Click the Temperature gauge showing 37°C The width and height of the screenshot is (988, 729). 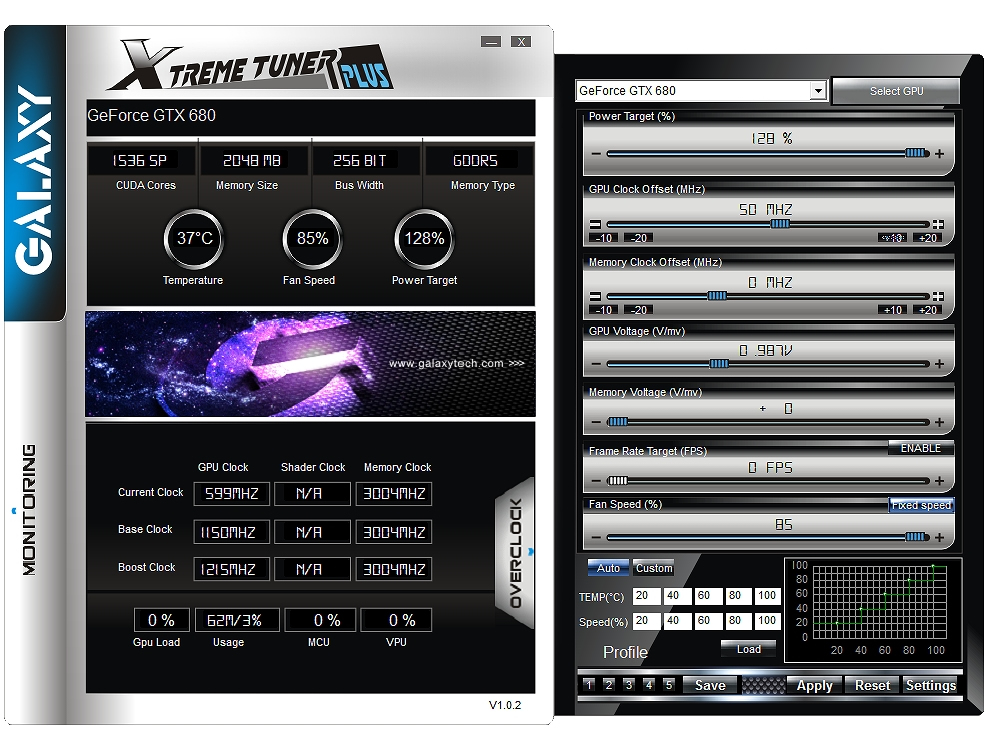(194, 239)
